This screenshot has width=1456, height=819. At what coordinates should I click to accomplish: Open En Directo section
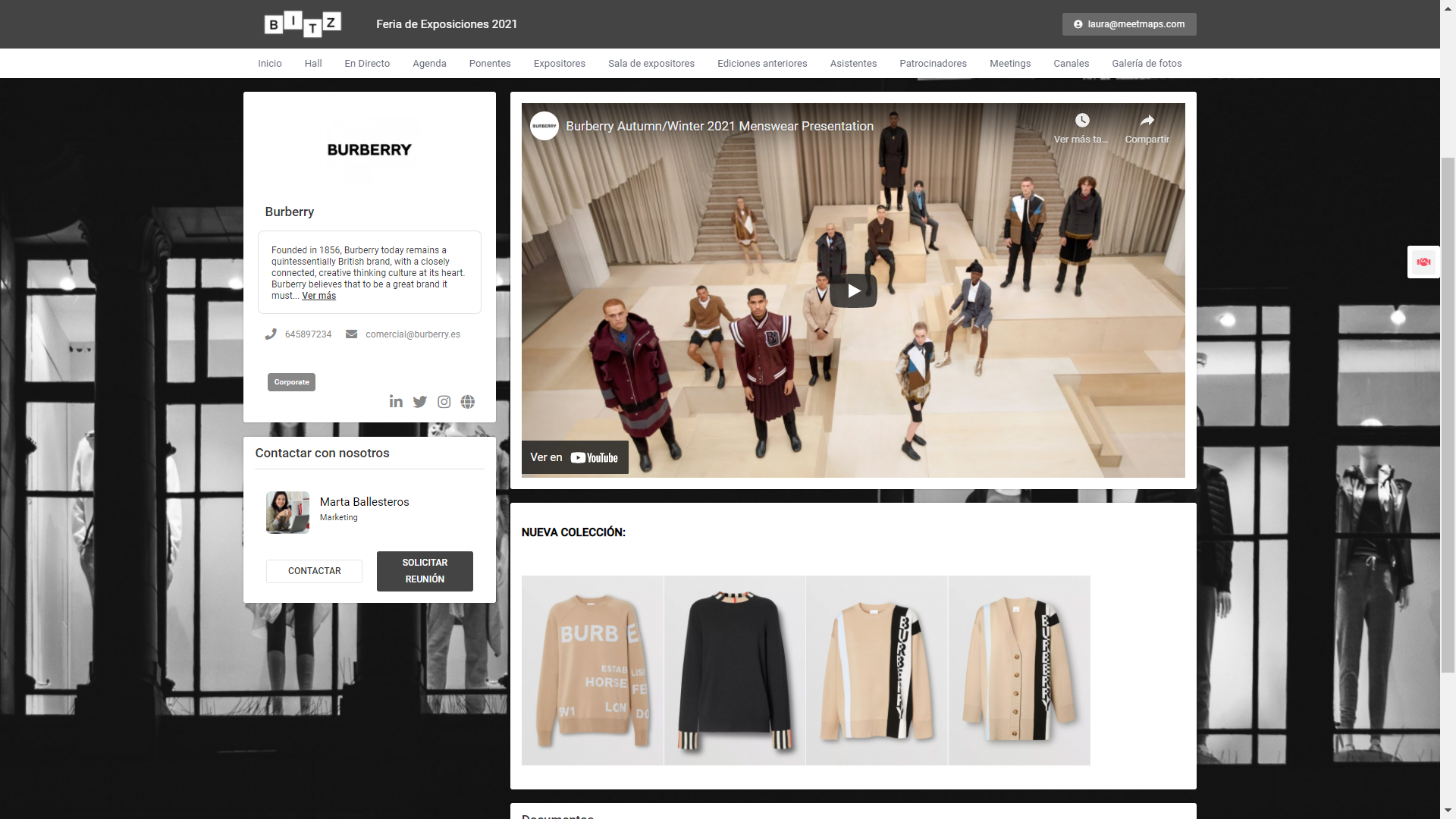[367, 64]
